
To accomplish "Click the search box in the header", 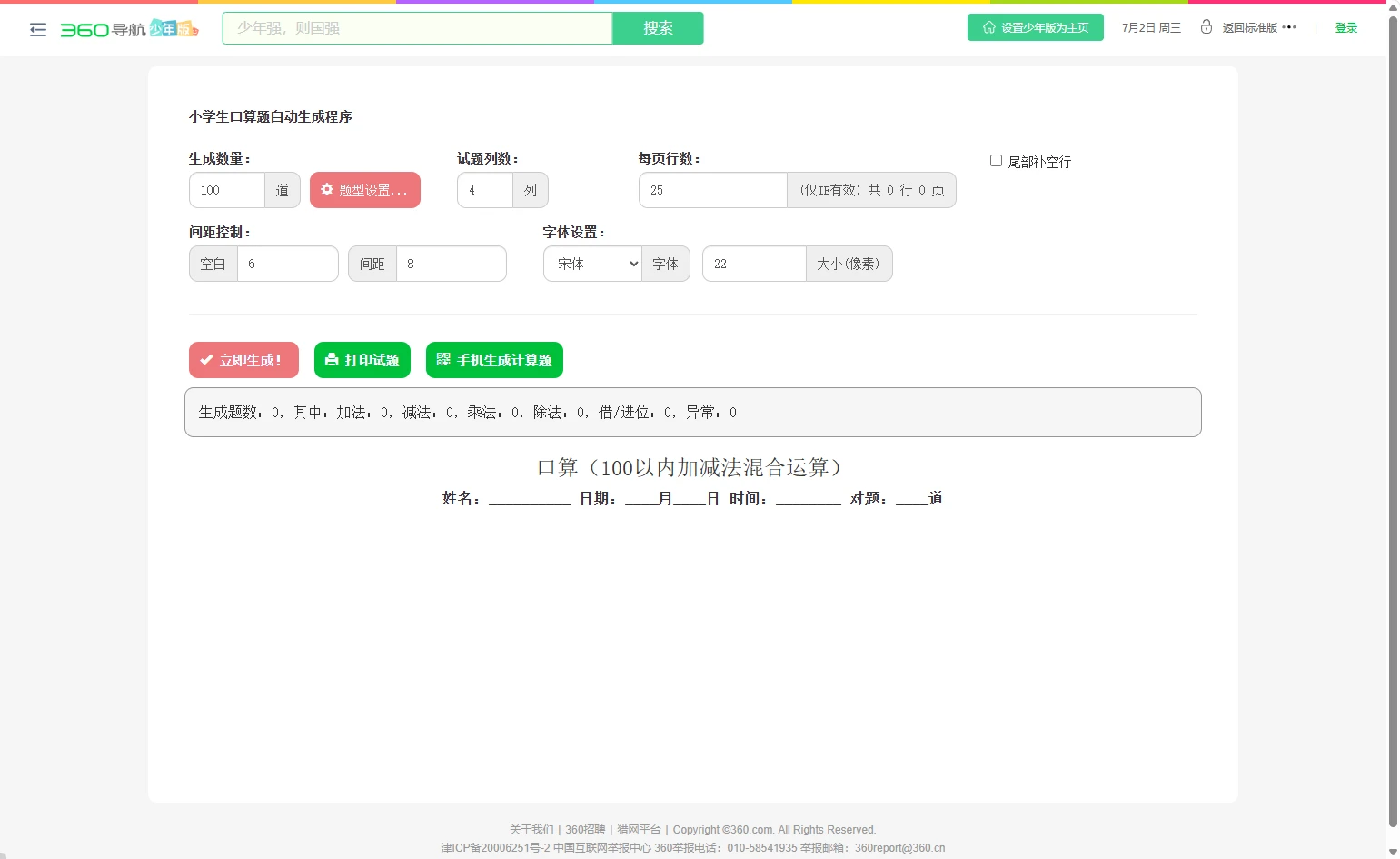I will pos(417,28).
